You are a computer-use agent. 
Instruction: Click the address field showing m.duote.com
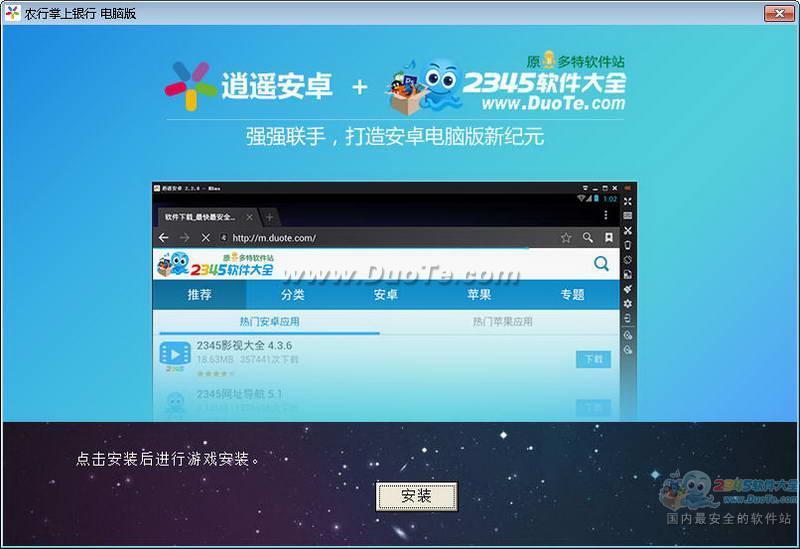(x=388, y=238)
